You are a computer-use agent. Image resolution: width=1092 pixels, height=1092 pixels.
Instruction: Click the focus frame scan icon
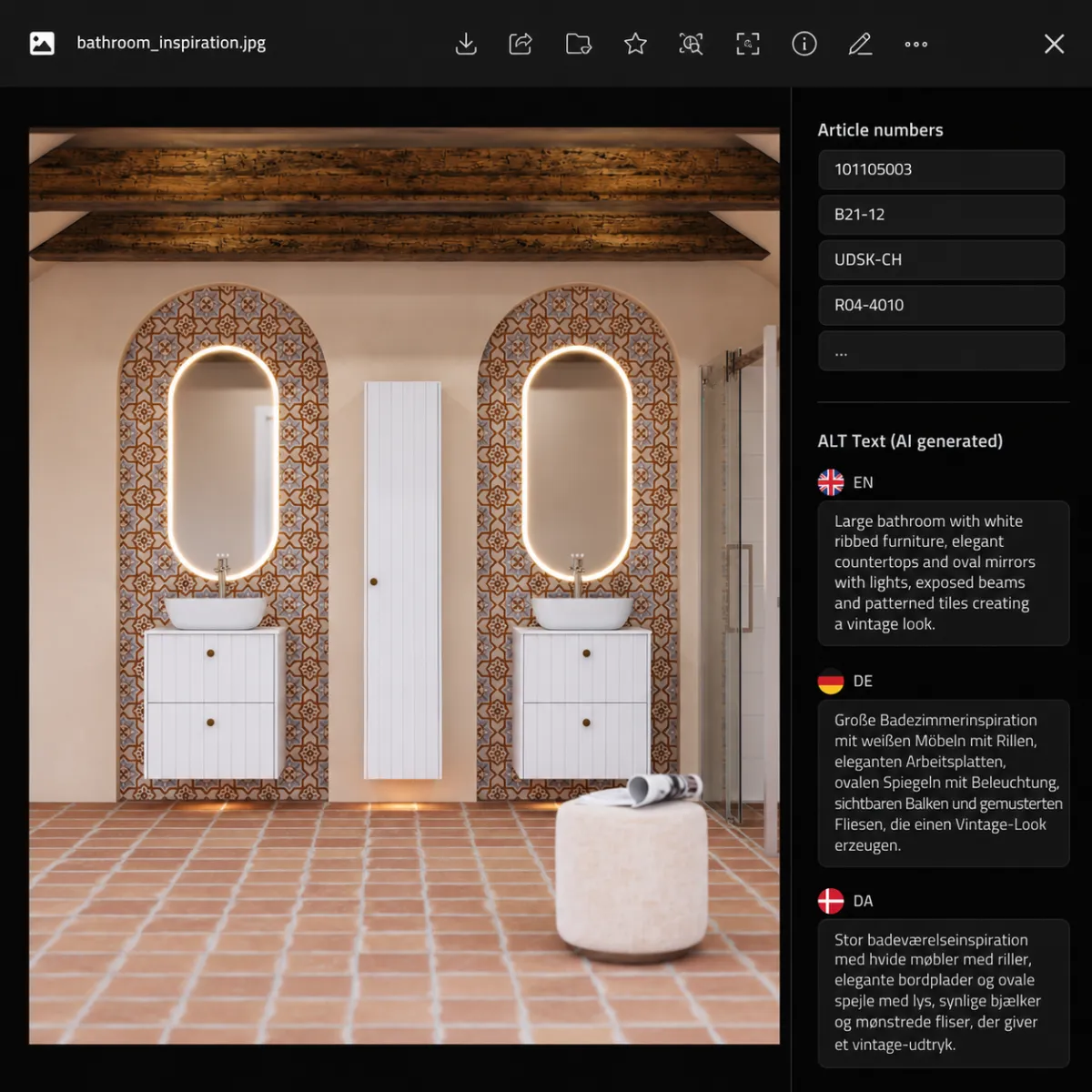point(748,44)
